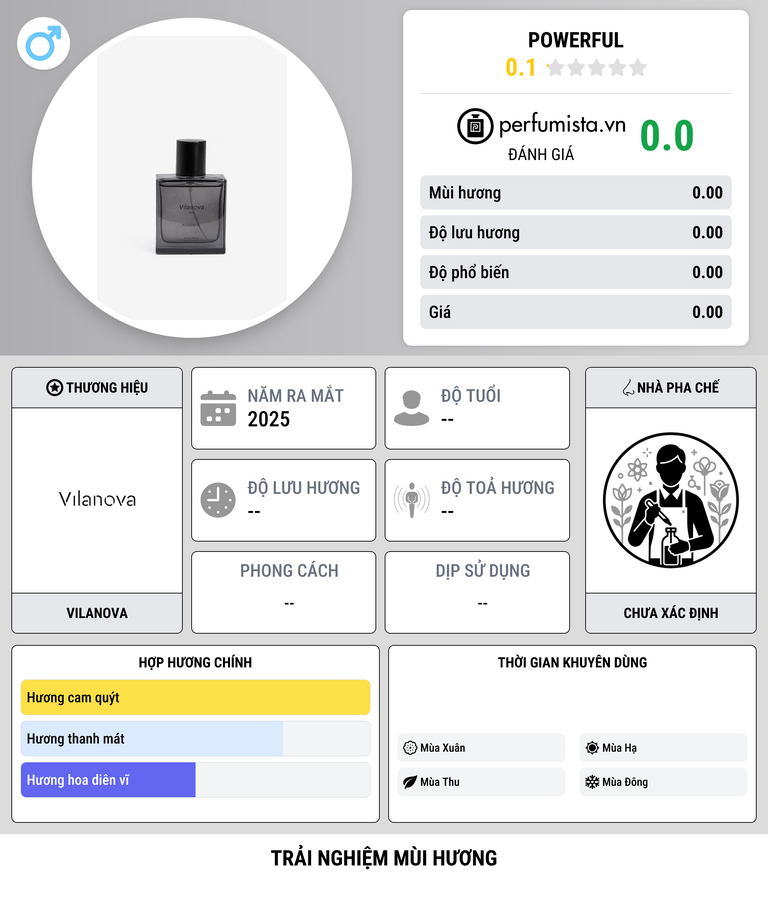
Task: Click the Giá rating row
Action: (x=576, y=312)
